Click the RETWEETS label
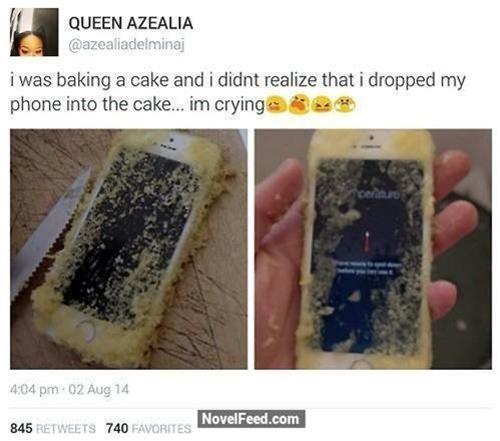This screenshot has height=441, width=500. pyautogui.click(x=65, y=428)
